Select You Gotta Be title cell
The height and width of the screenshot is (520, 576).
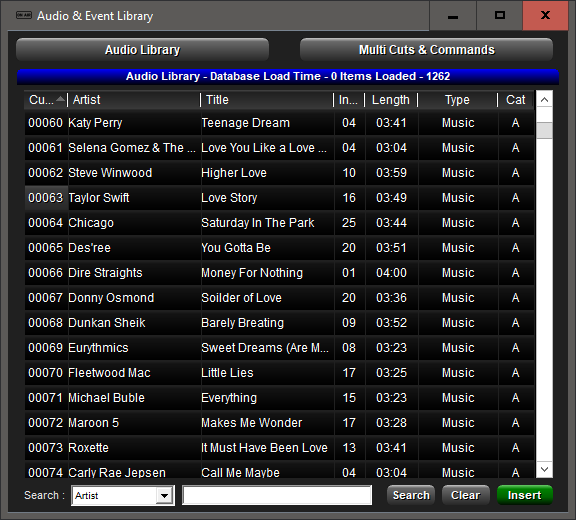tap(267, 248)
